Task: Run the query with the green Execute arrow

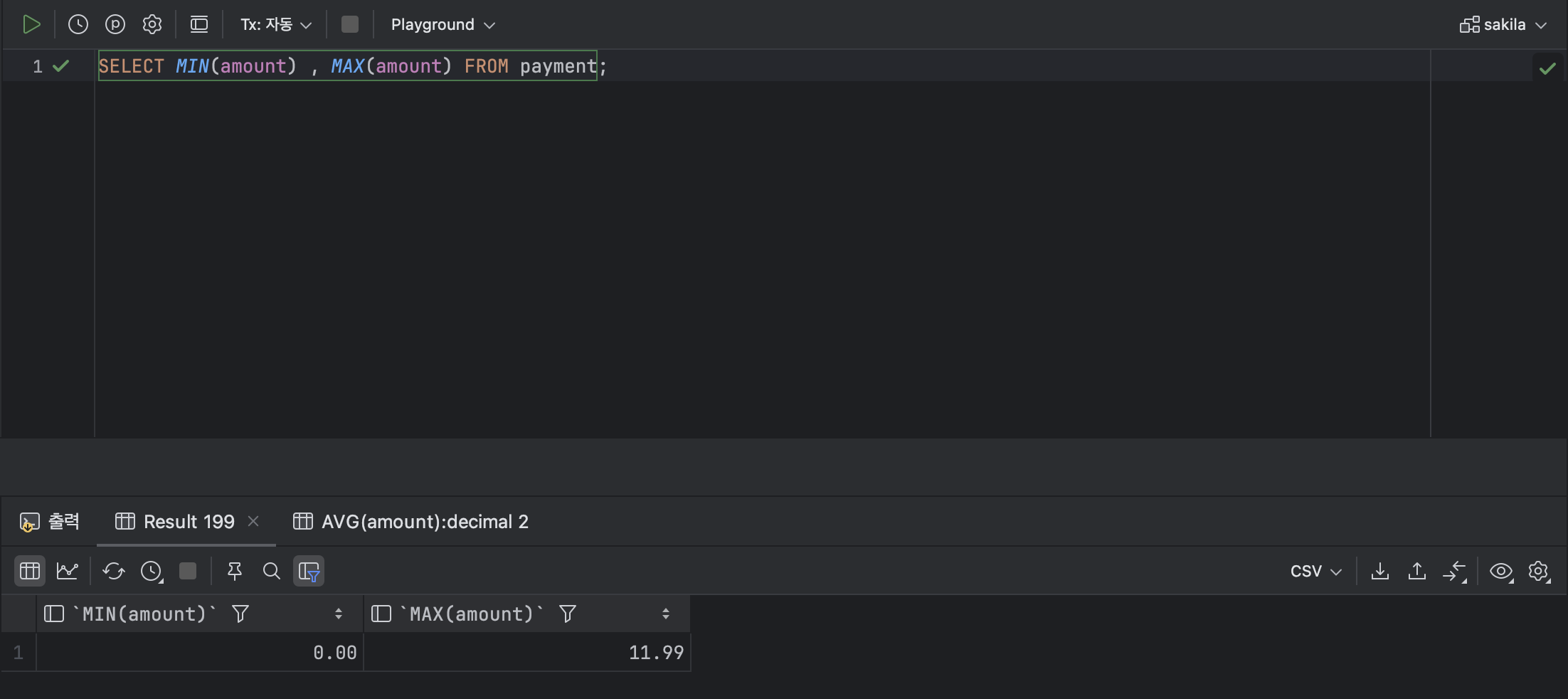Action: point(31,25)
